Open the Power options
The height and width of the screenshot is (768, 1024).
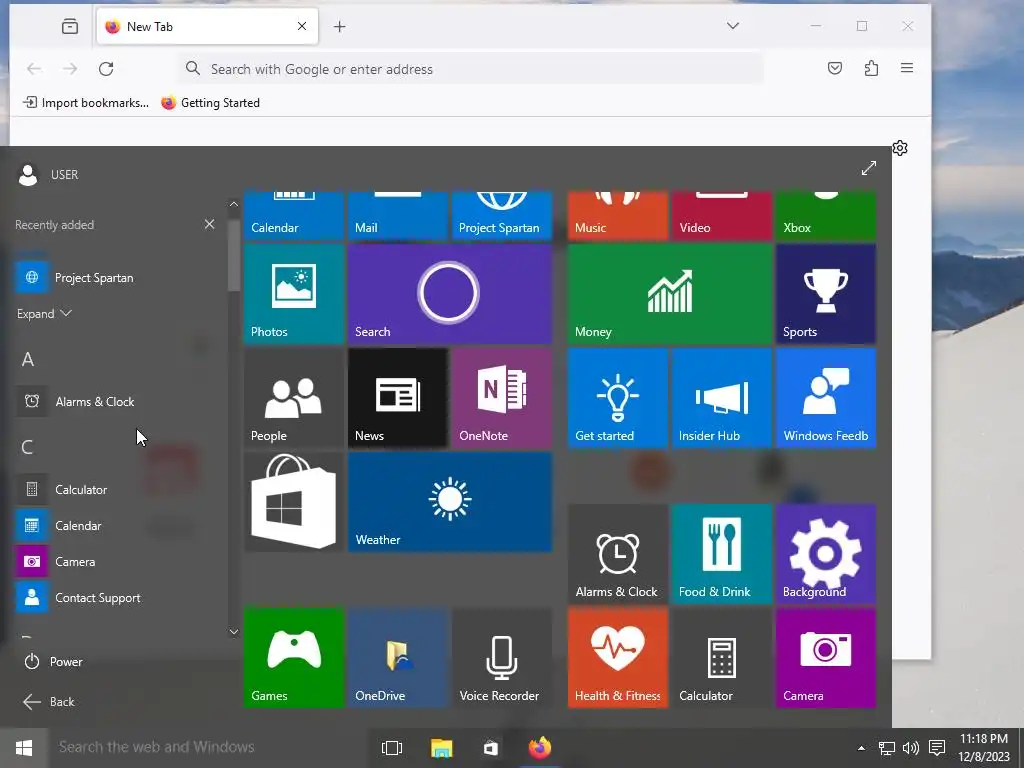point(54,662)
